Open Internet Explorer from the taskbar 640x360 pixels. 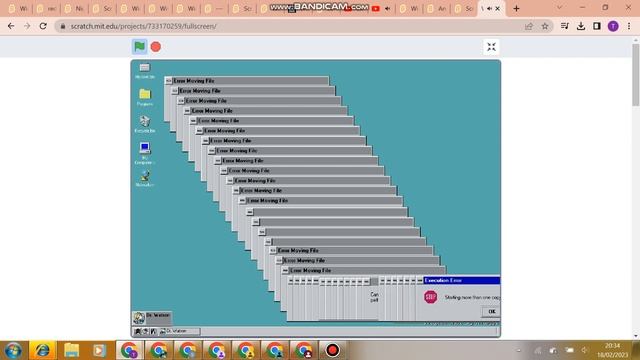pos(42,350)
